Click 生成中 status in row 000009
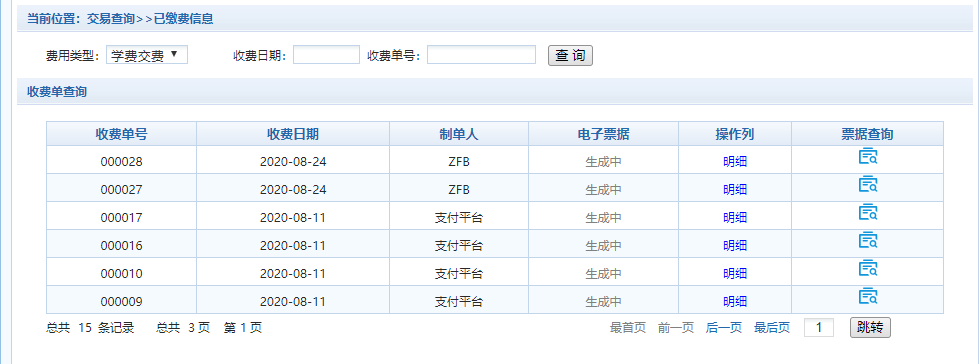The image size is (979, 364). 603,302
